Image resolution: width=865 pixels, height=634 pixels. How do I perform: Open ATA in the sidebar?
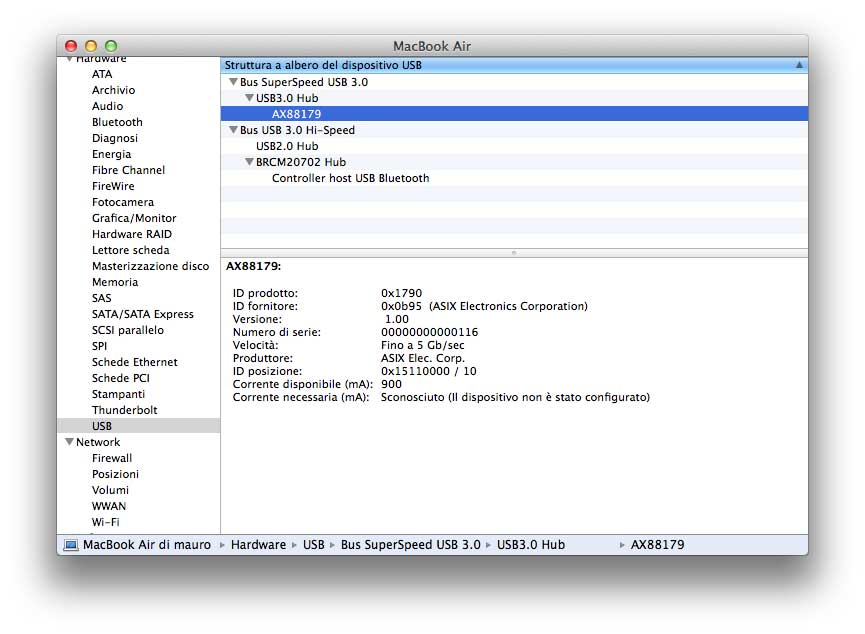(x=102, y=74)
